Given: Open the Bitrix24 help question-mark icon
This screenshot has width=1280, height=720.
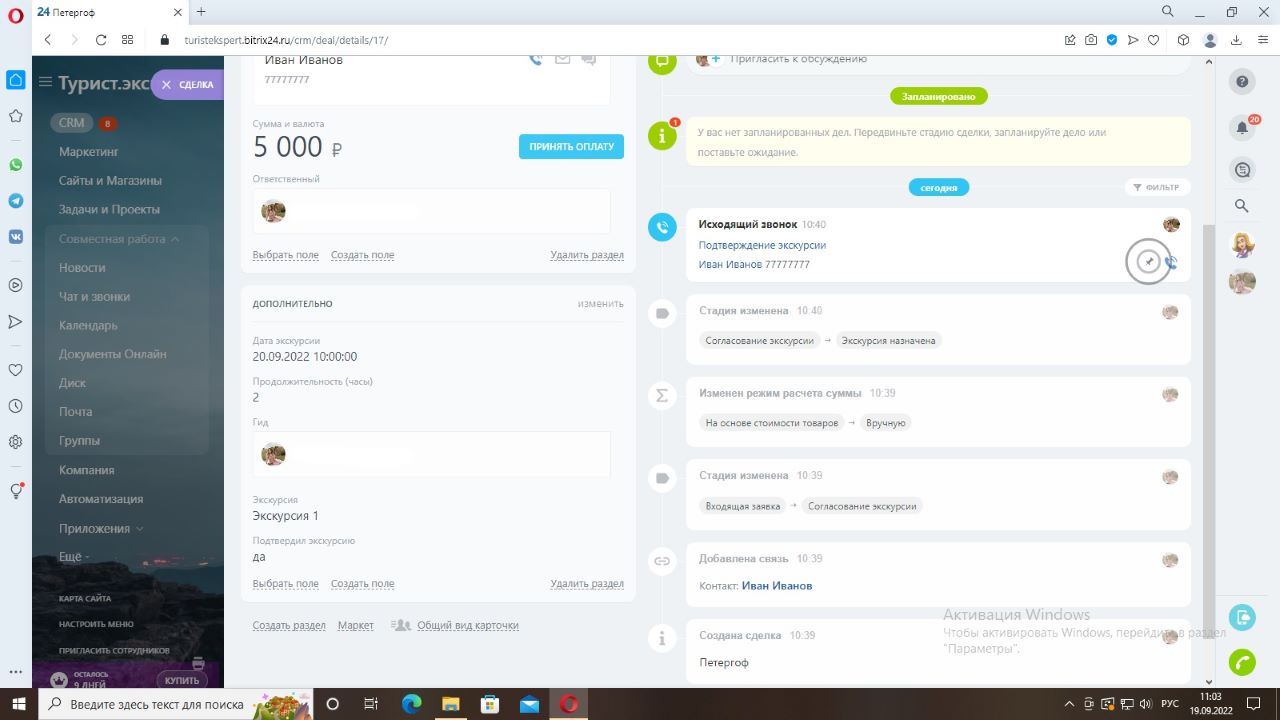Looking at the screenshot, I should [1242, 82].
